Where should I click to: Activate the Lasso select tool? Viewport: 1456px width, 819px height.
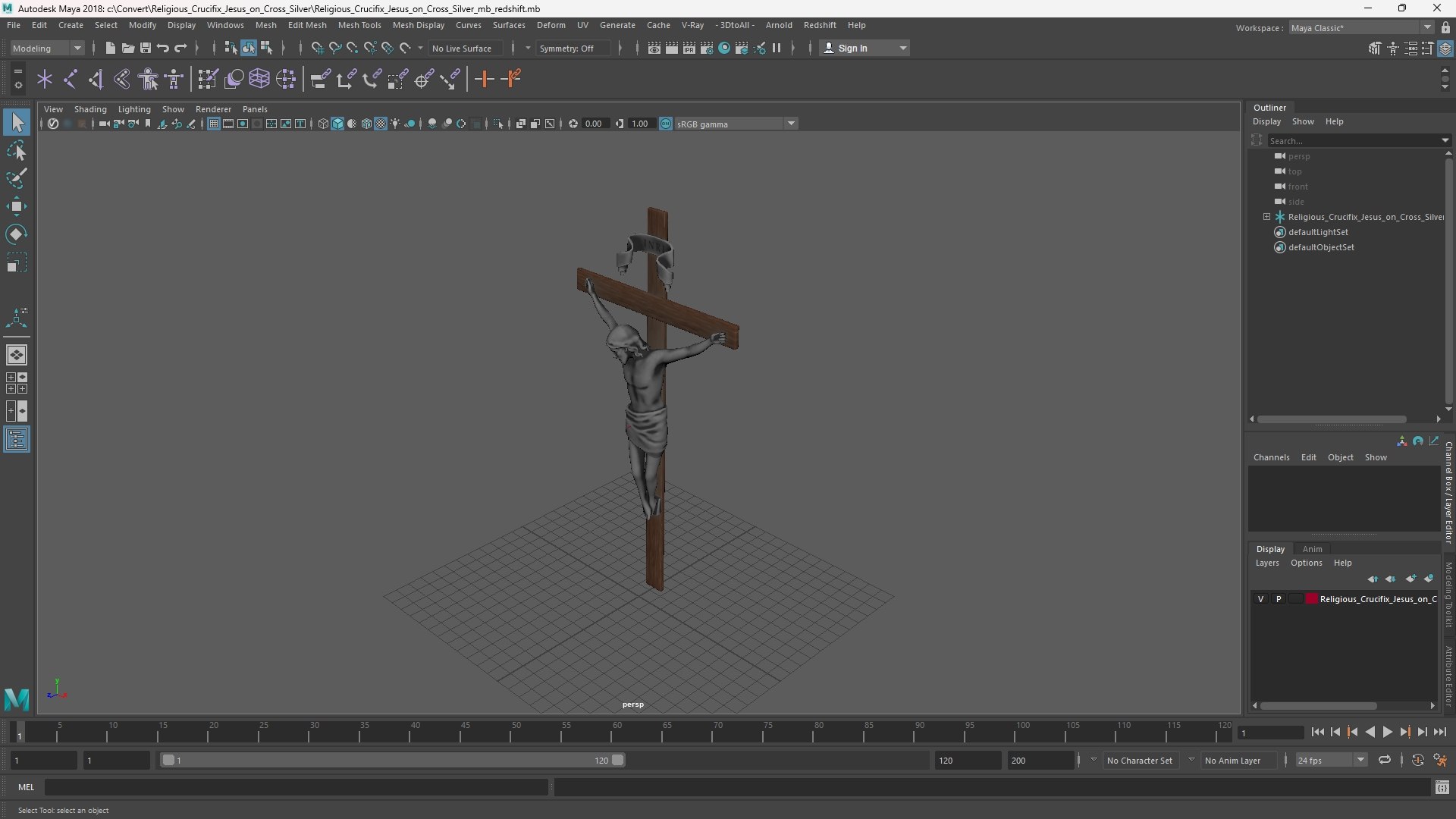pos(17,150)
